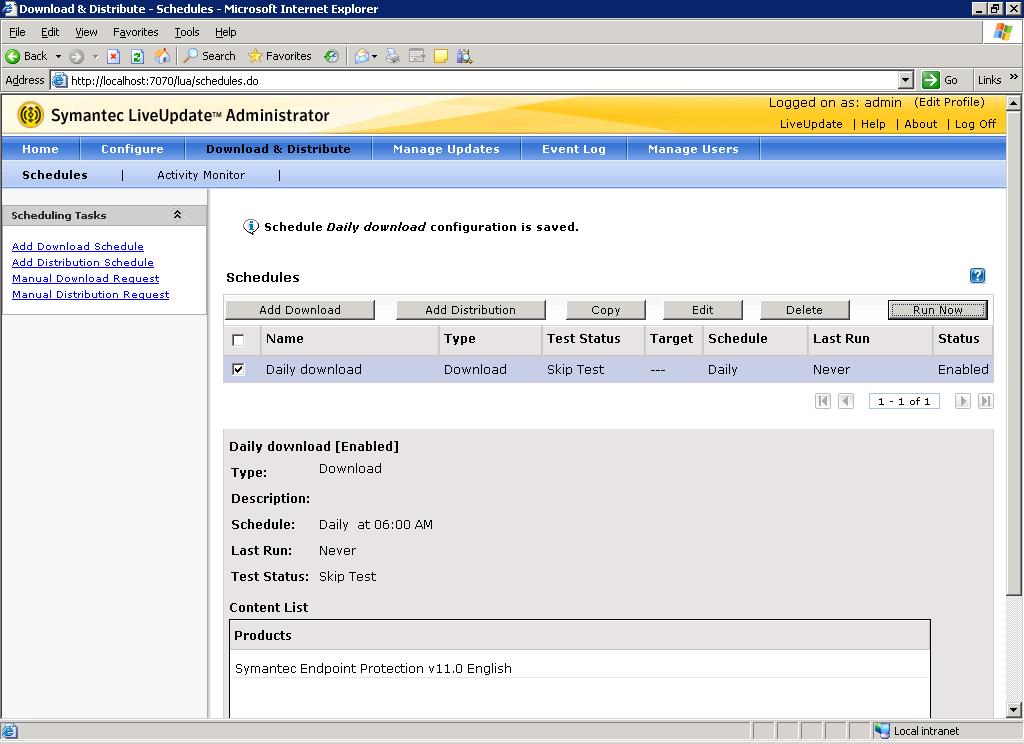Go to previous page of schedules
Screen dimensions: 1024x744
[x=846, y=400]
